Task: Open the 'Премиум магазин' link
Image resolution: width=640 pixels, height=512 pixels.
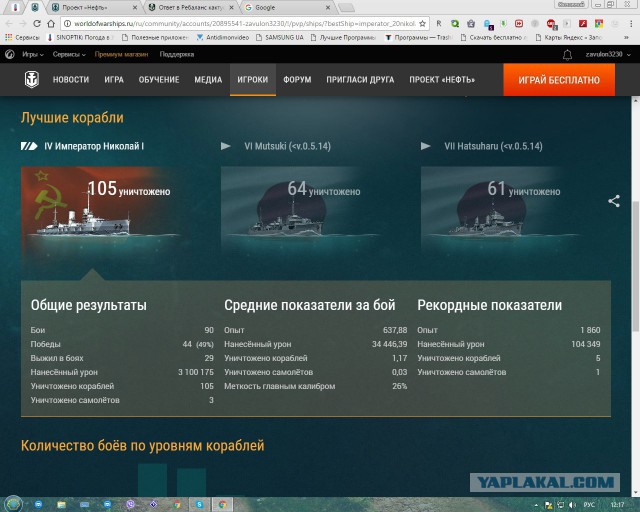Action: point(121,54)
